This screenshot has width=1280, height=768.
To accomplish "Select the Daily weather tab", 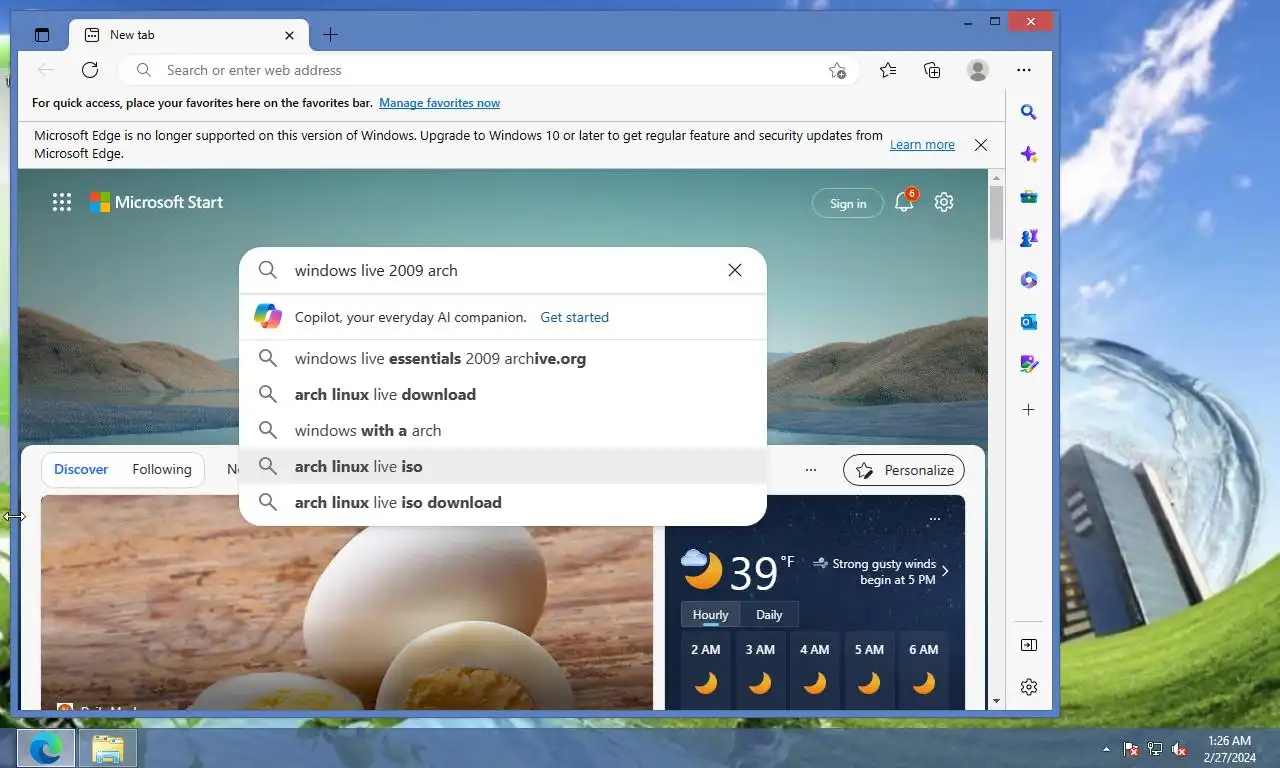I will pyautogui.click(x=769, y=615).
